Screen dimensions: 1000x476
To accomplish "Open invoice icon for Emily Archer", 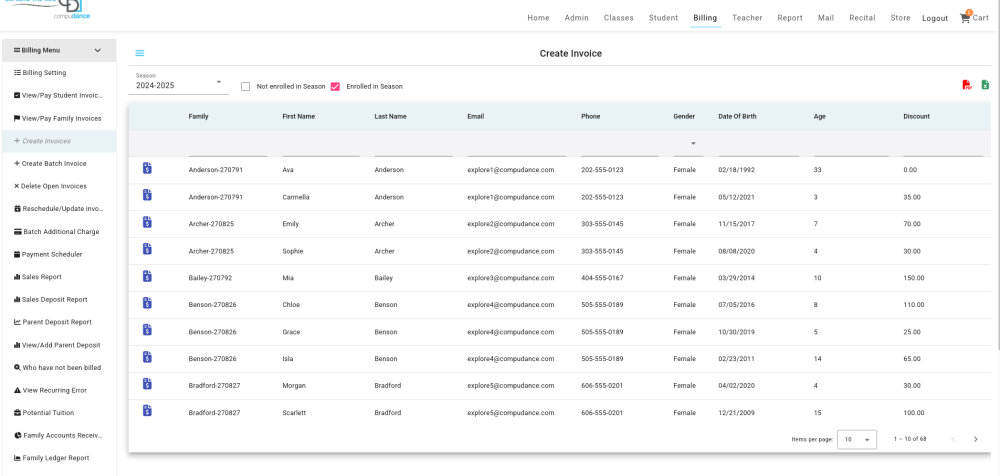I will coord(147,222).
